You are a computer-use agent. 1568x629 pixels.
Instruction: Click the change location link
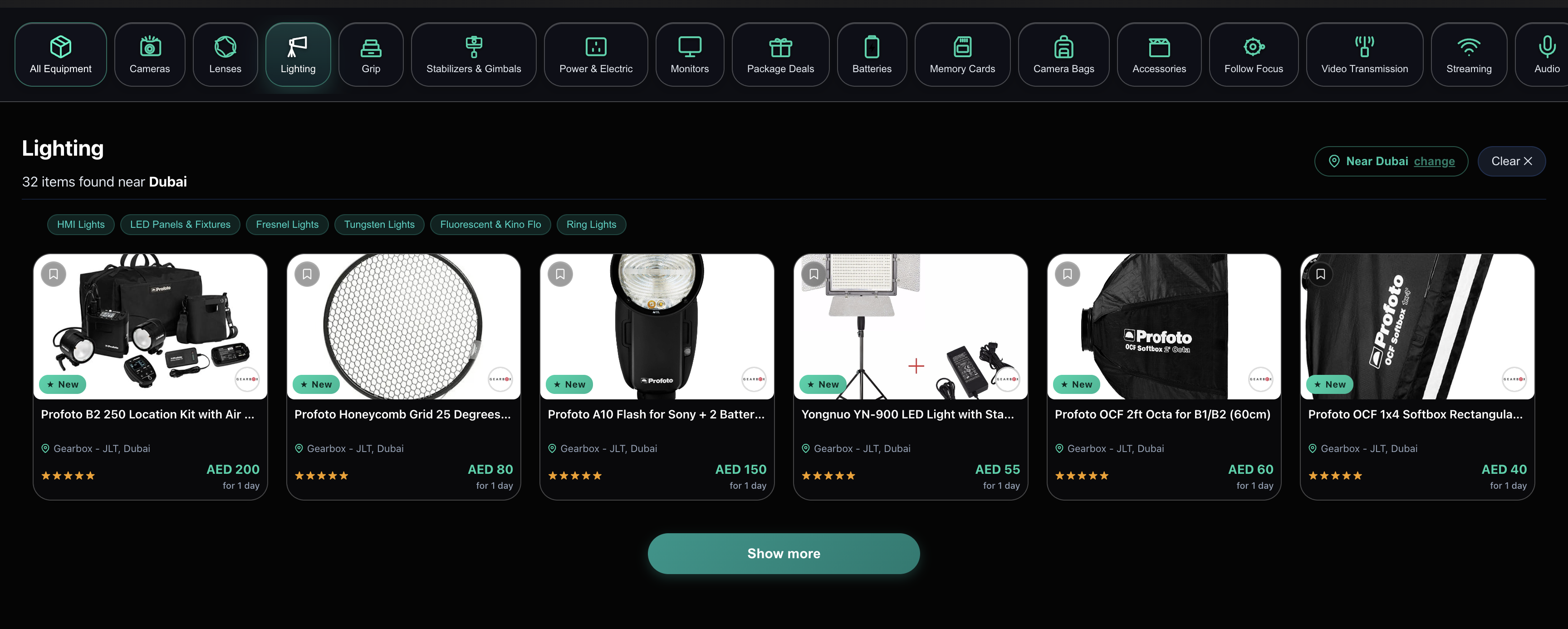(x=1434, y=162)
